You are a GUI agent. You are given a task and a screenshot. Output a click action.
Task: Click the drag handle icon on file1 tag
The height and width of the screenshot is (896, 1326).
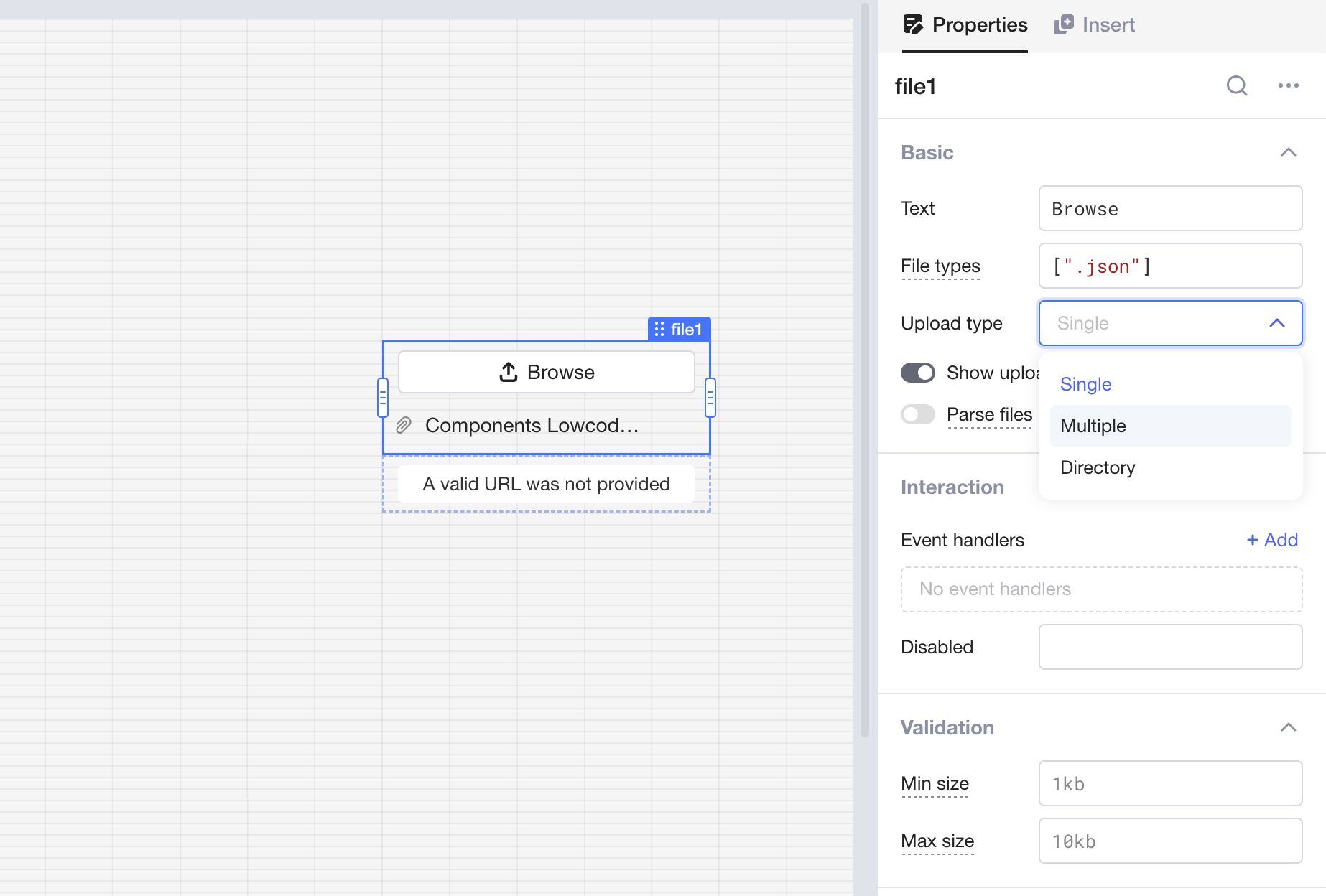pyautogui.click(x=659, y=330)
